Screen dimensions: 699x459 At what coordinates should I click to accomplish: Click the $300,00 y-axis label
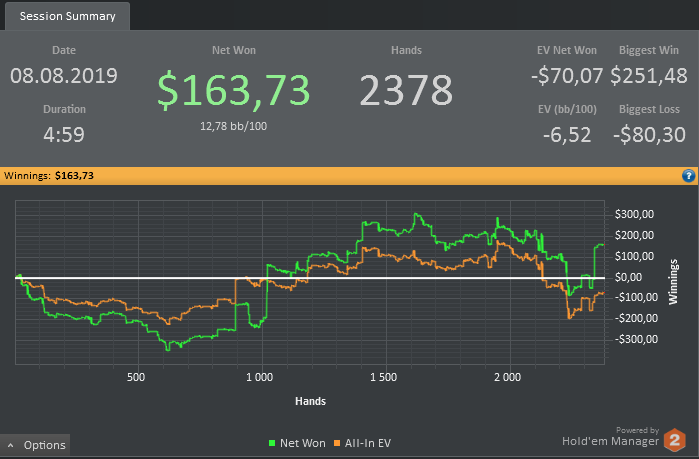click(634, 214)
